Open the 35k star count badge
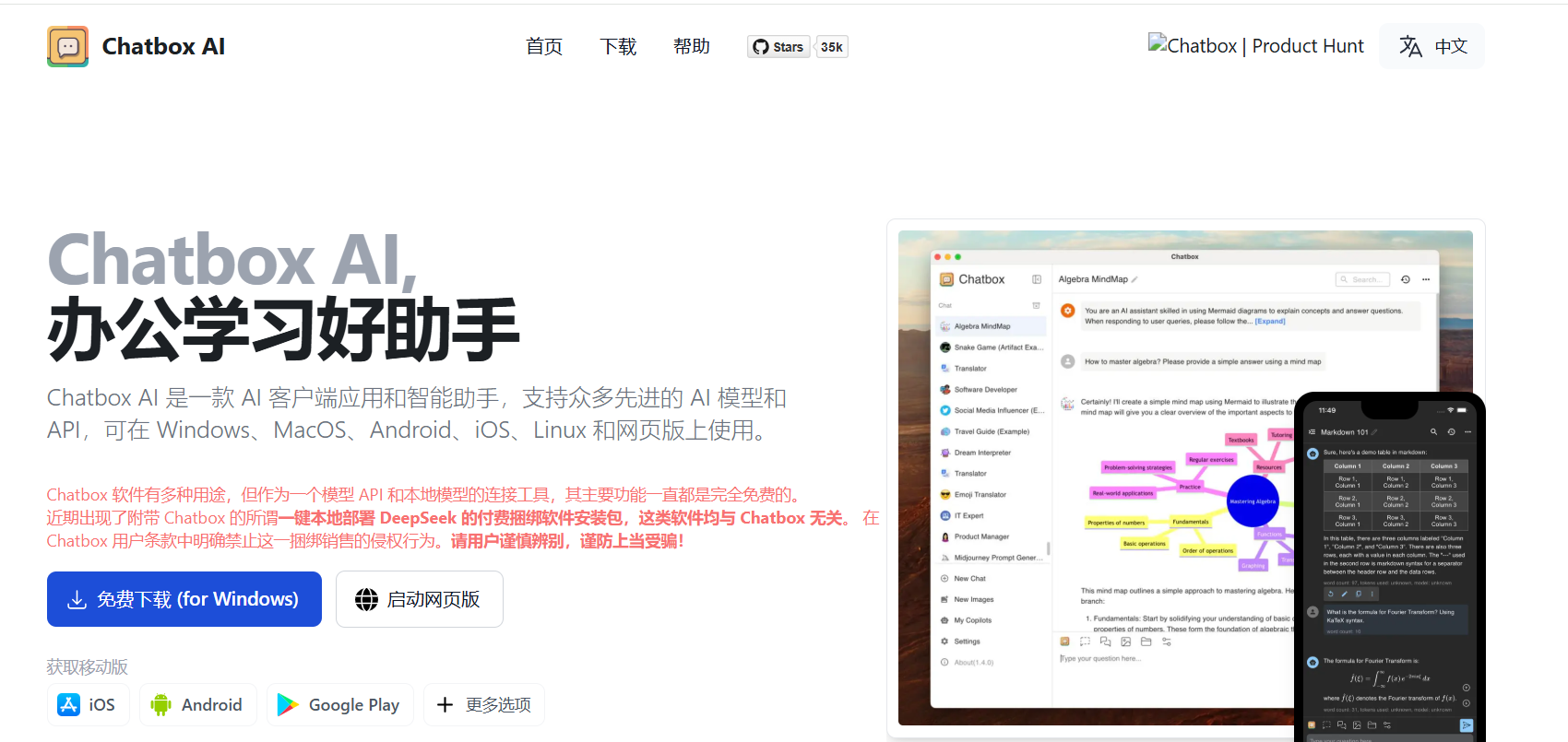This screenshot has height=742, width=1568. click(x=832, y=47)
